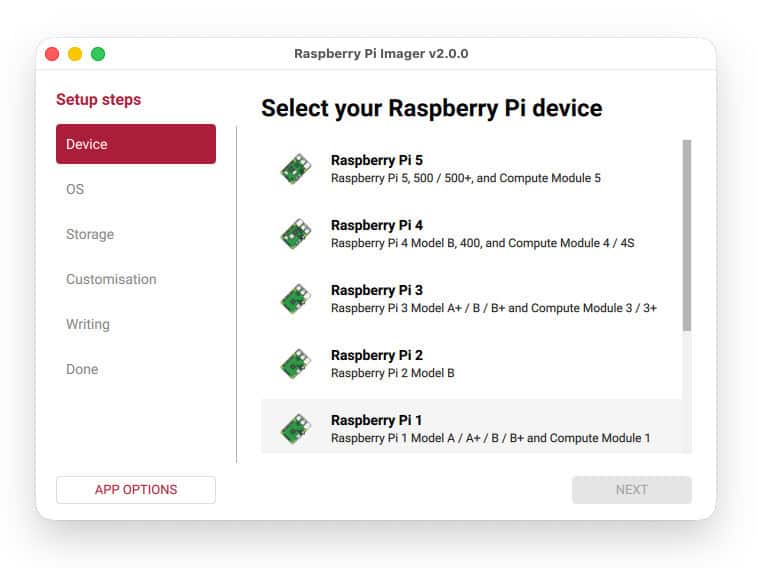Screen dimensions: 757x569
Task: Minimize window with yellow button
Action: coord(75,54)
